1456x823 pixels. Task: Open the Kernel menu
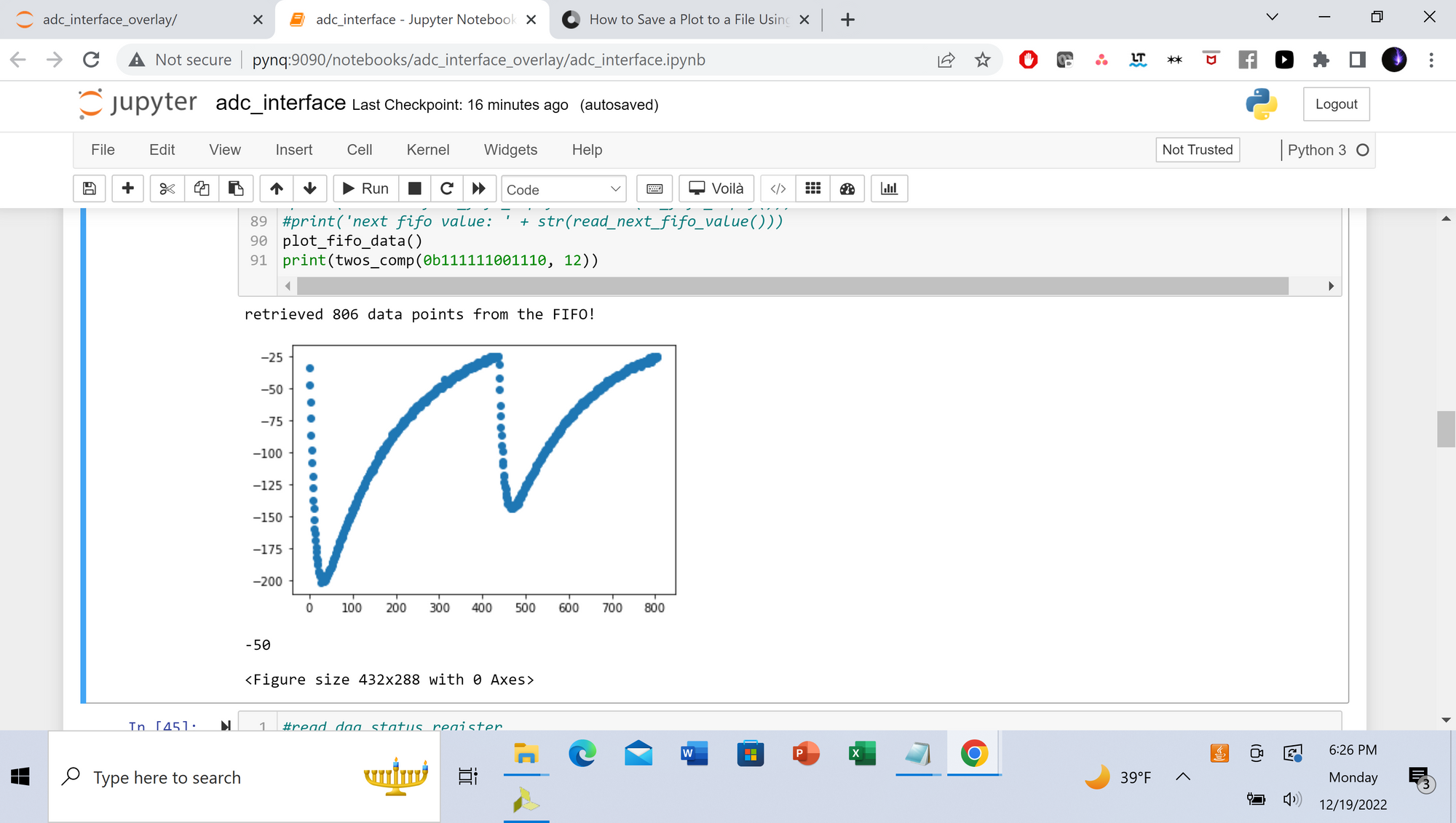(x=427, y=150)
